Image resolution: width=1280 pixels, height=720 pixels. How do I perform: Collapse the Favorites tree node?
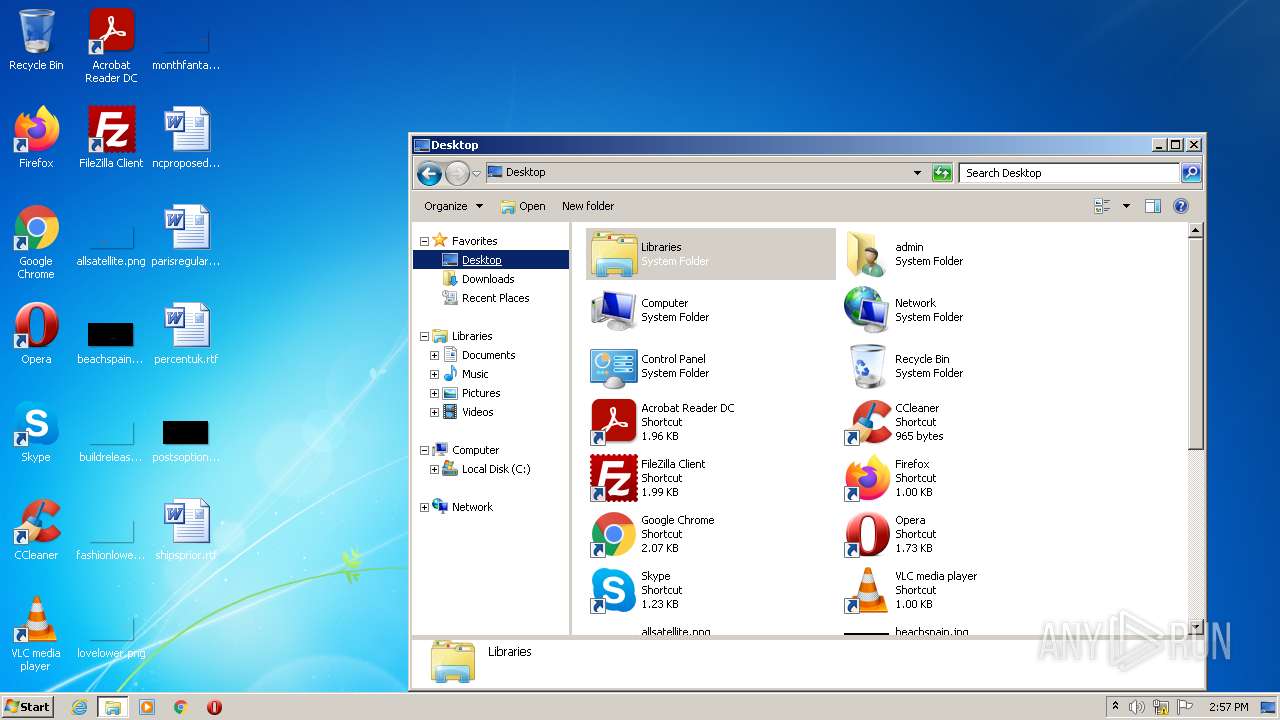pos(424,241)
